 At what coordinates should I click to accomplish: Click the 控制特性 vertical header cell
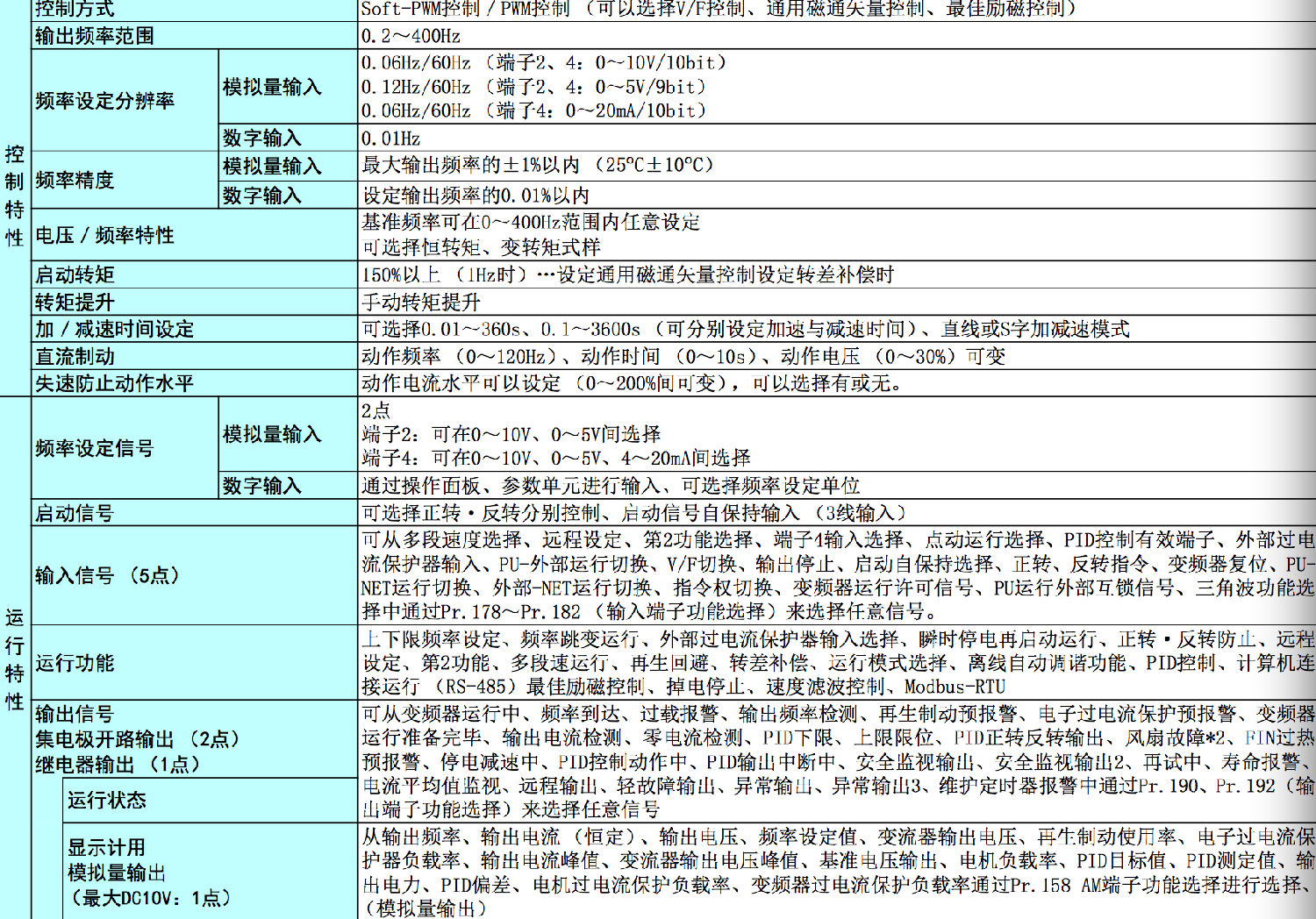(15, 196)
